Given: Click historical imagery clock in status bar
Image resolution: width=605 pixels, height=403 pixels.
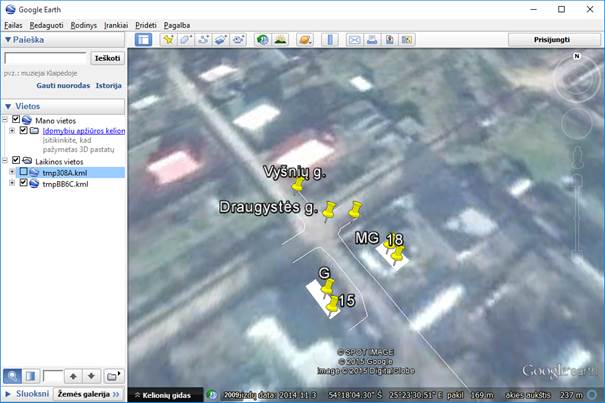Looking at the screenshot, I should click(x=211, y=395).
